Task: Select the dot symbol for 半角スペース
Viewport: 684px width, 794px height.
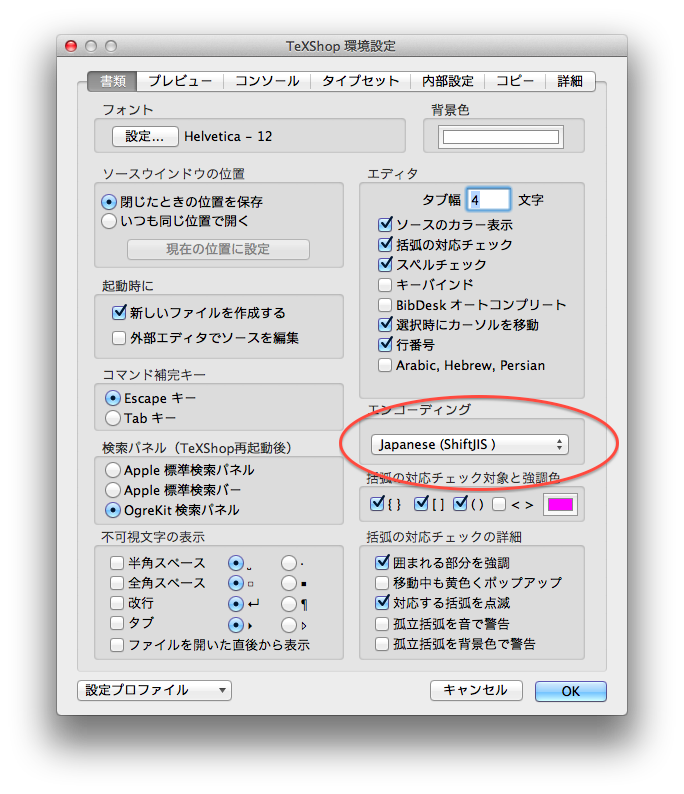Action: (289, 563)
